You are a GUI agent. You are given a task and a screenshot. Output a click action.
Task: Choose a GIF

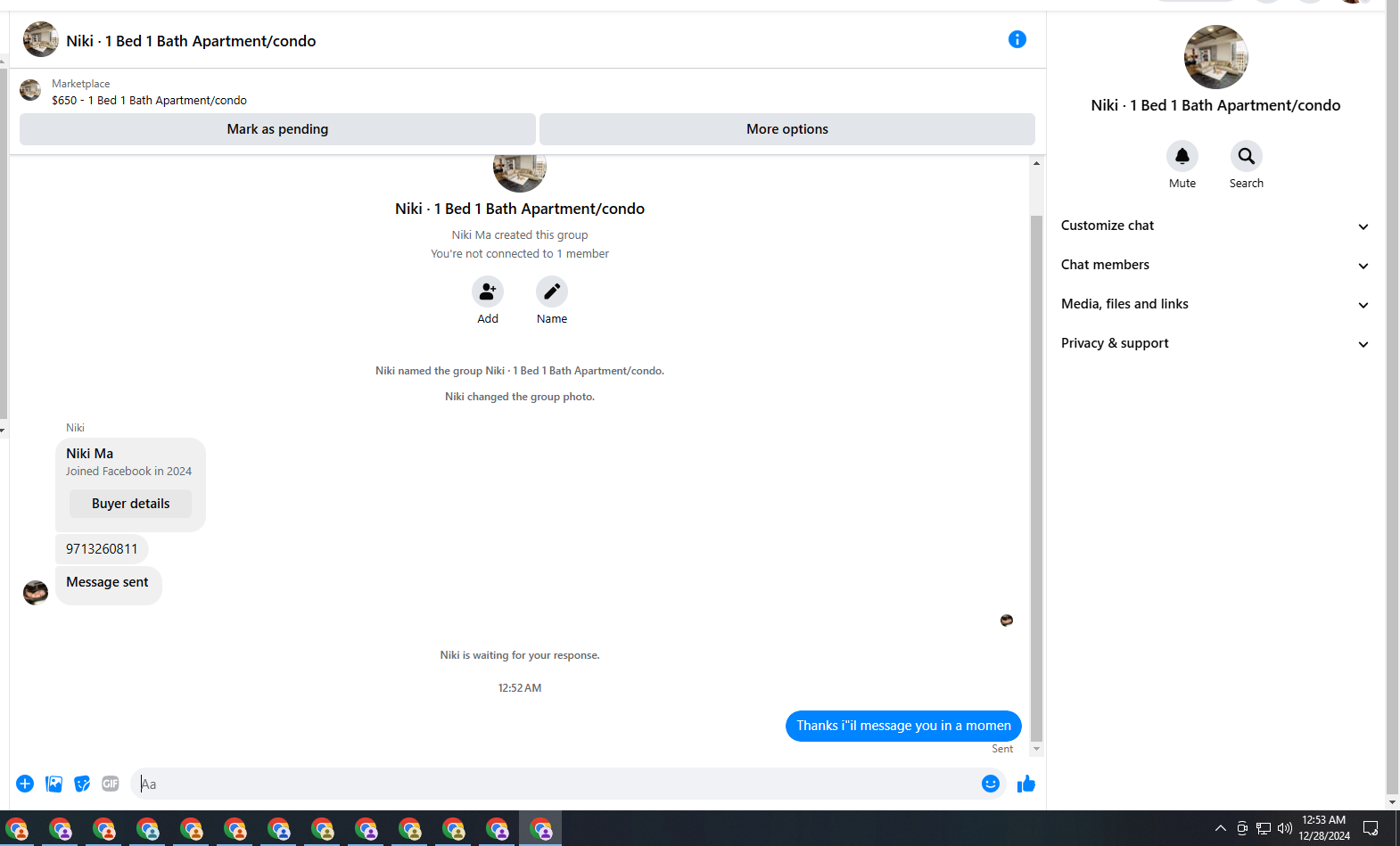pyautogui.click(x=111, y=784)
